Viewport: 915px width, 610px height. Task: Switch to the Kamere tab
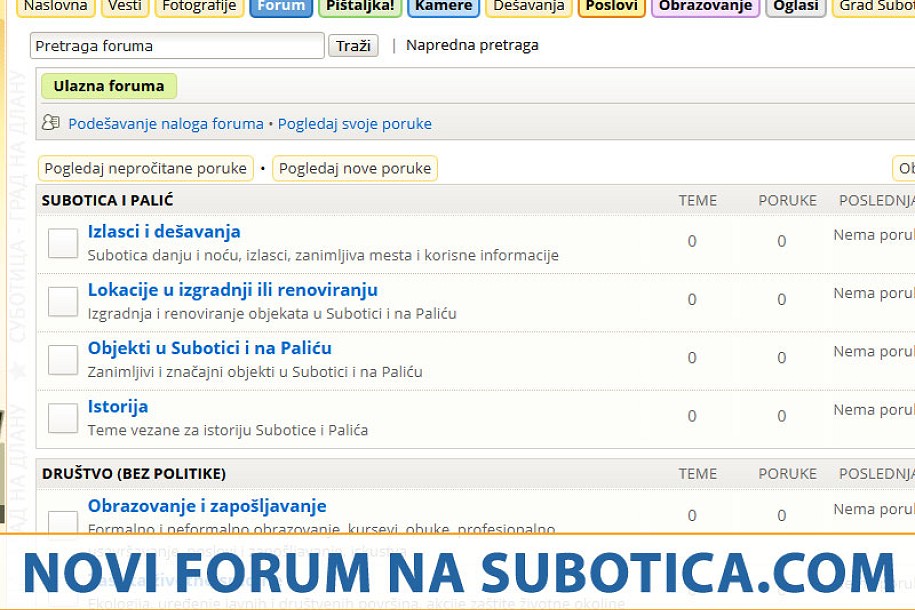tap(443, 7)
